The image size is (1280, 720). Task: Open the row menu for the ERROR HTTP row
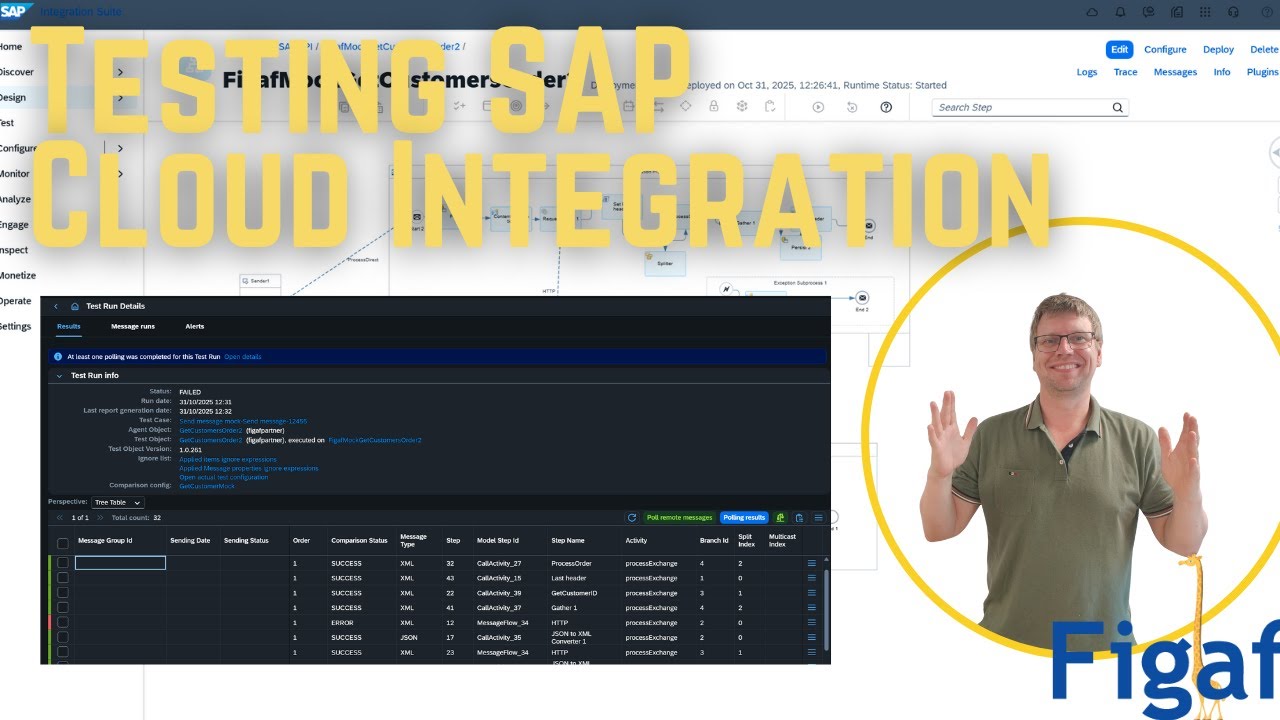812,623
